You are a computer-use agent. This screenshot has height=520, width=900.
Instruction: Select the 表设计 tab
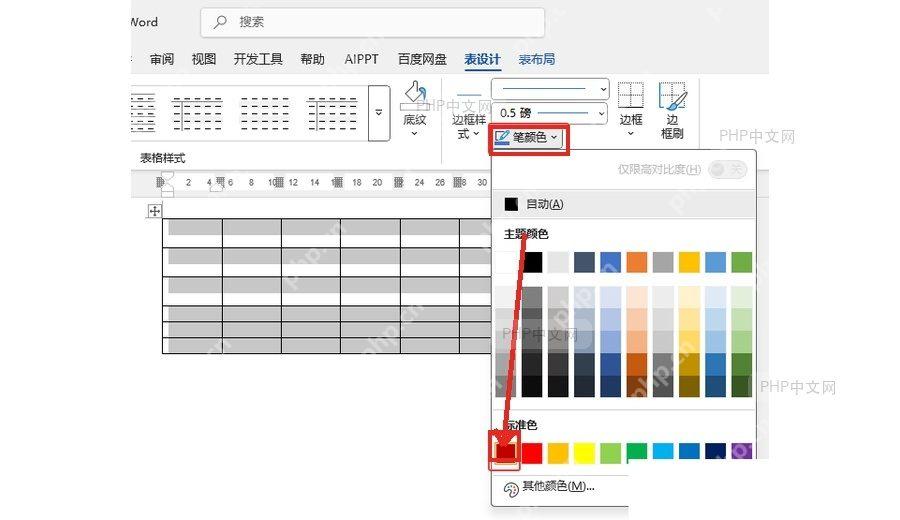click(482, 59)
